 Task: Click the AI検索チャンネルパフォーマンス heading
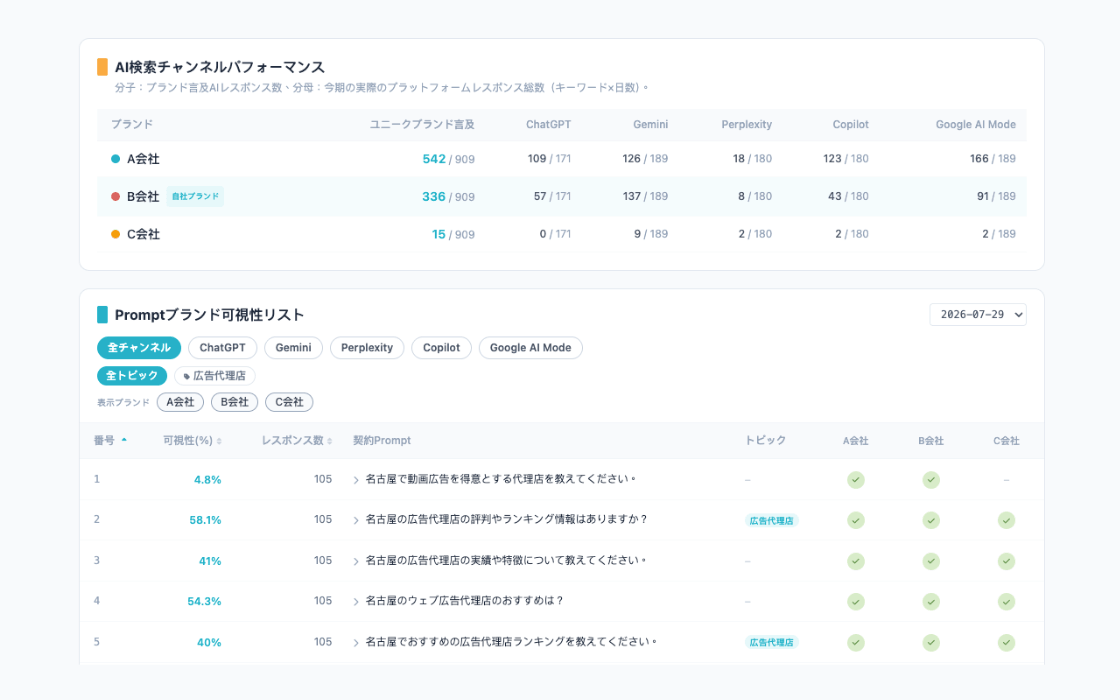(220, 67)
